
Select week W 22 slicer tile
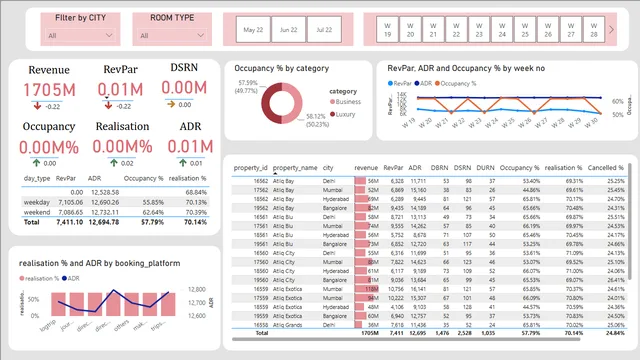tap(456, 30)
